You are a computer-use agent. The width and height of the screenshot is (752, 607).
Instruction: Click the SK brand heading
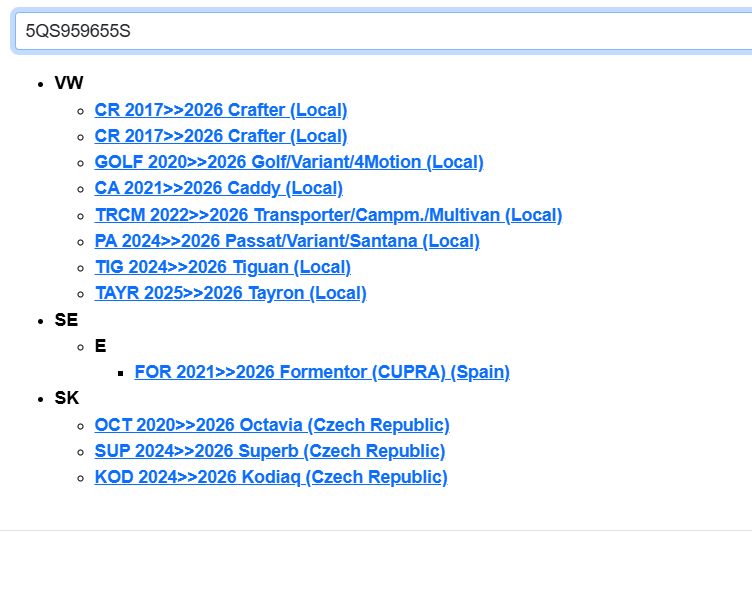(x=66, y=398)
